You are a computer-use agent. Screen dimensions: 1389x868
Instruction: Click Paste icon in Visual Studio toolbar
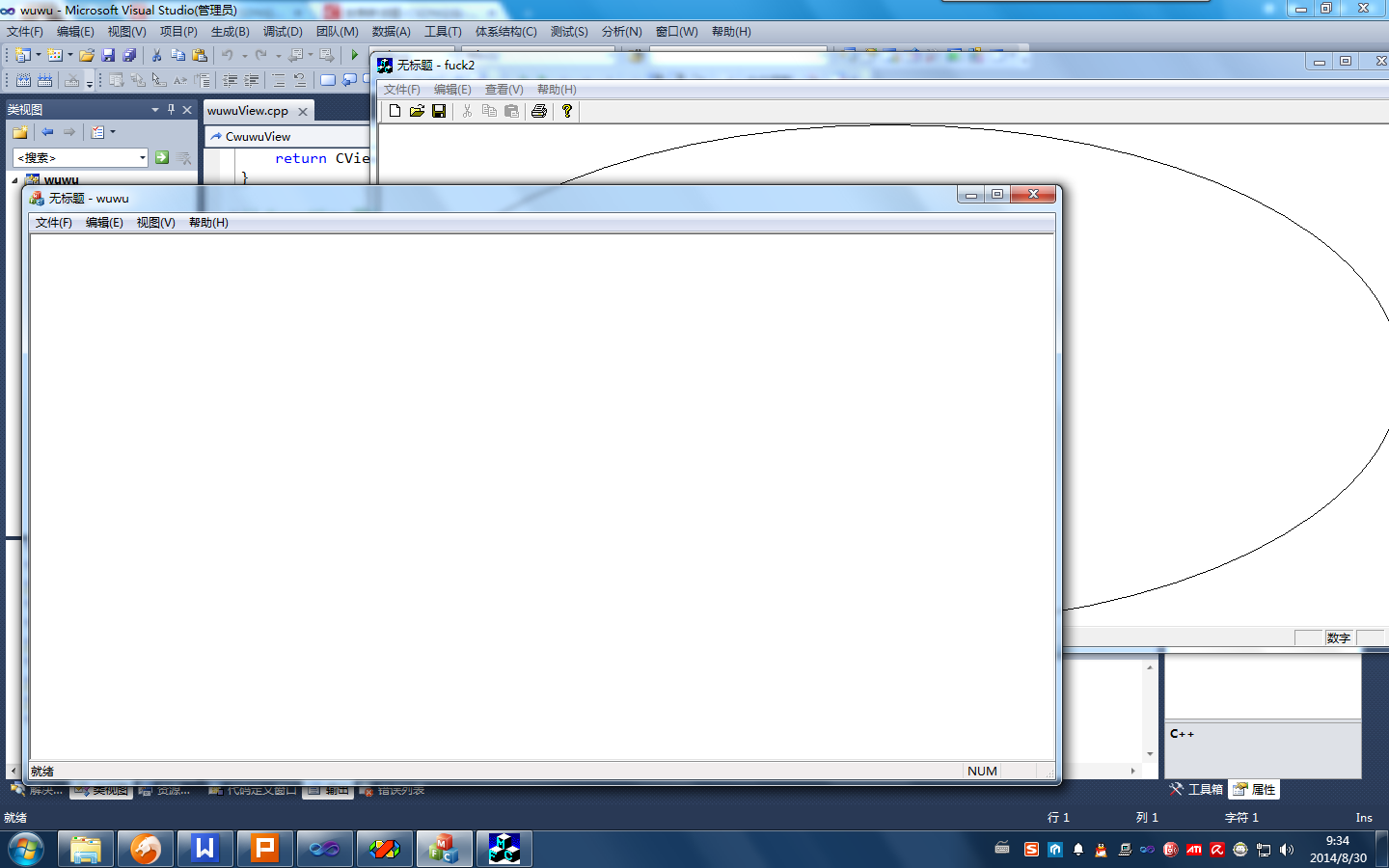200,55
